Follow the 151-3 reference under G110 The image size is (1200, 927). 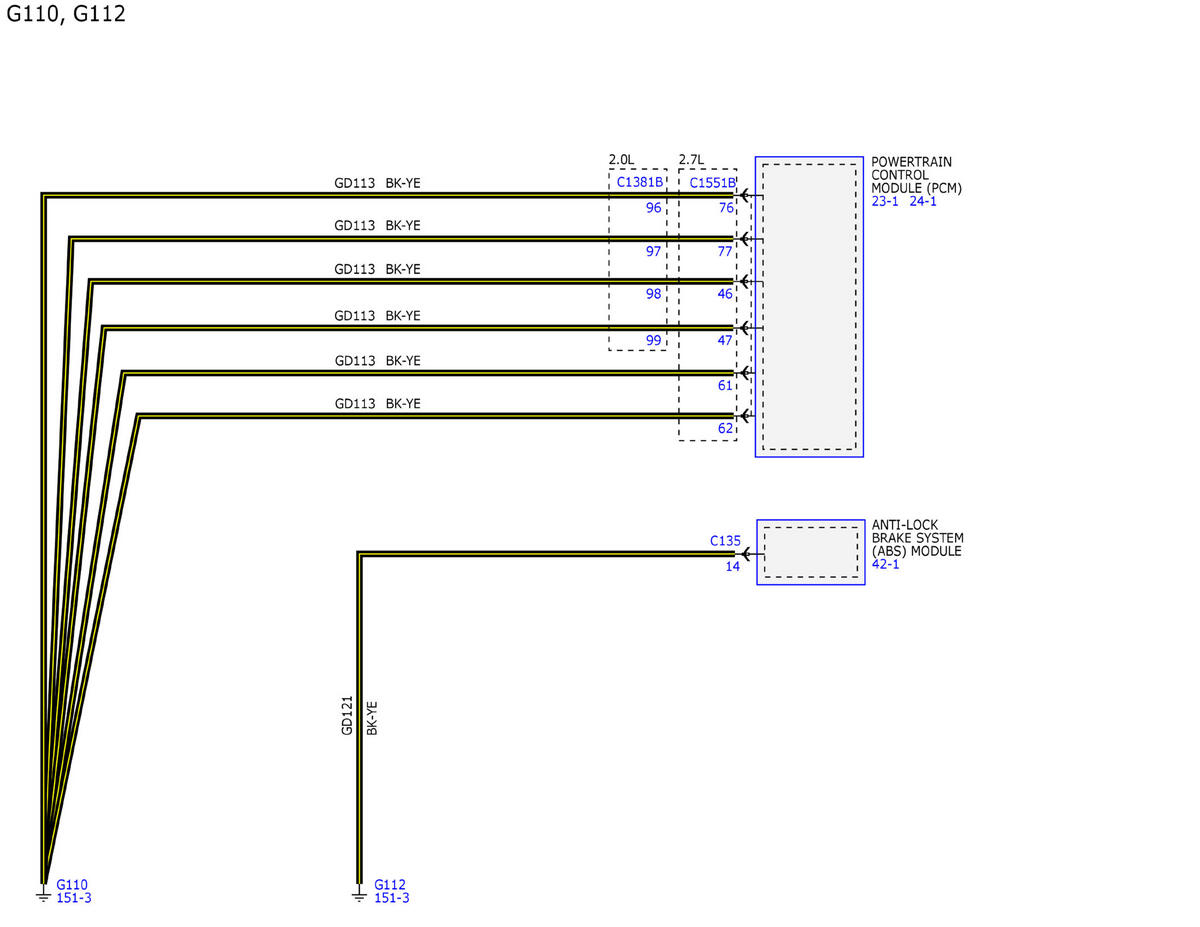pos(74,898)
